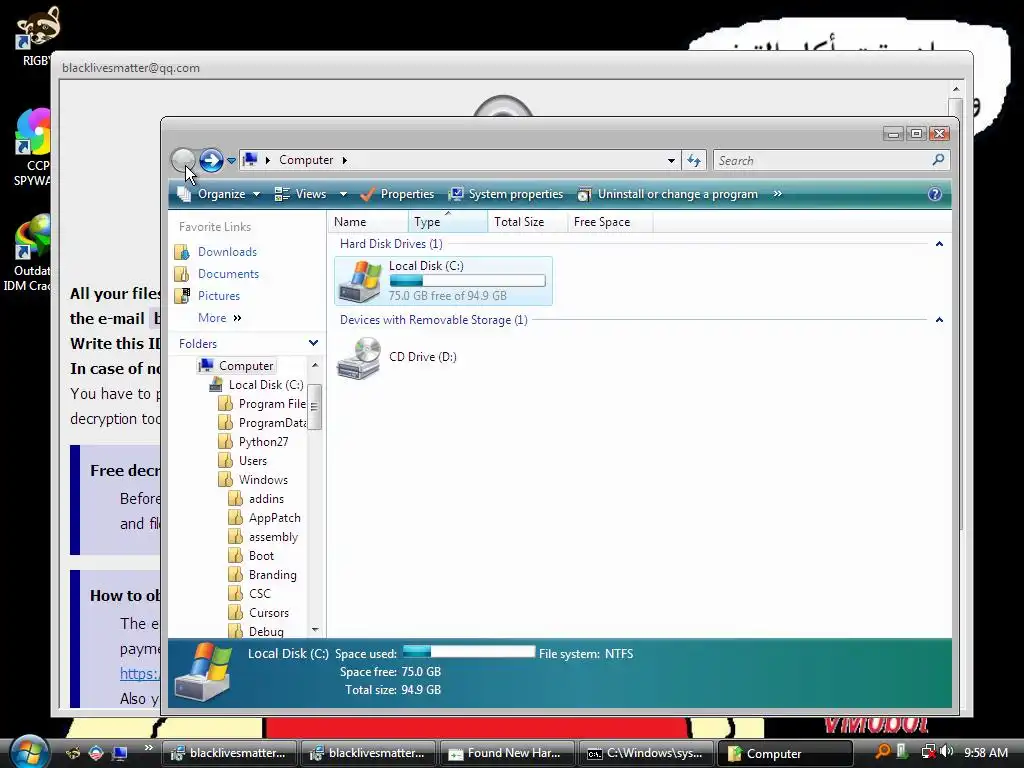This screenshot has height=768, width=1024.
Task: Click Properties in the toolbar
Action: pyautogui.click(x=398, y=194)
